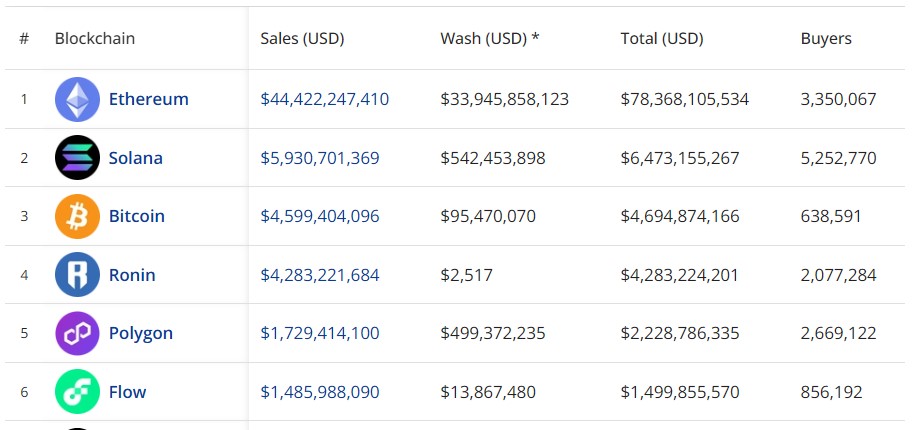The height and width of the screenshot is (430, 913).
Task: Open the Polygon blockchain name link
Action: 140,333
